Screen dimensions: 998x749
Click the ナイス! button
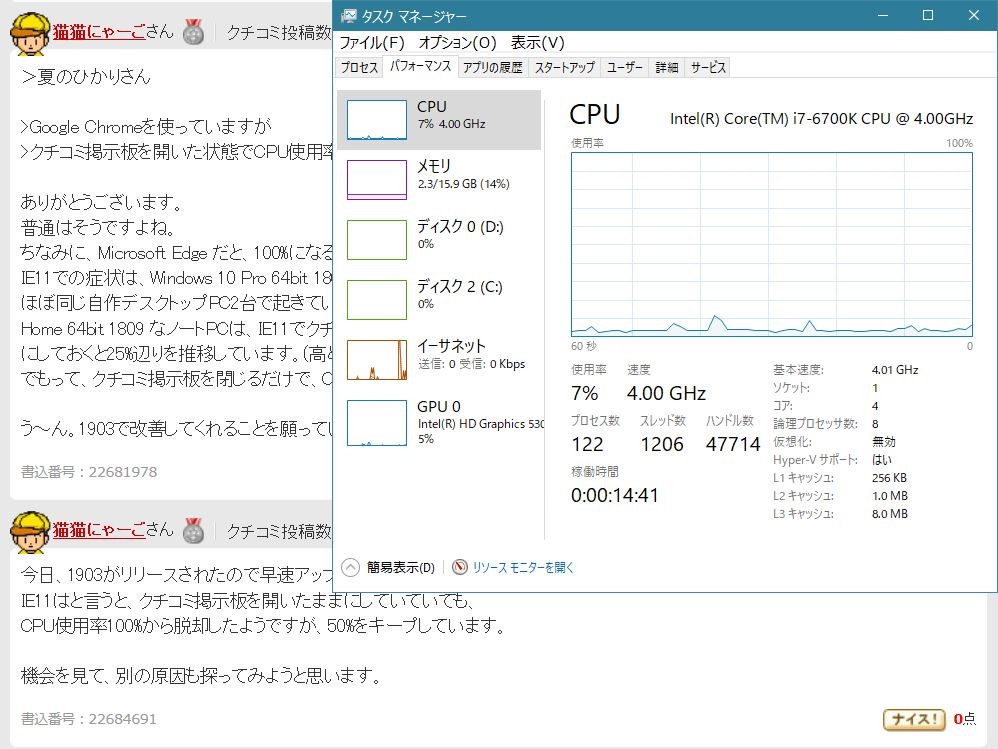coord(914,719)
